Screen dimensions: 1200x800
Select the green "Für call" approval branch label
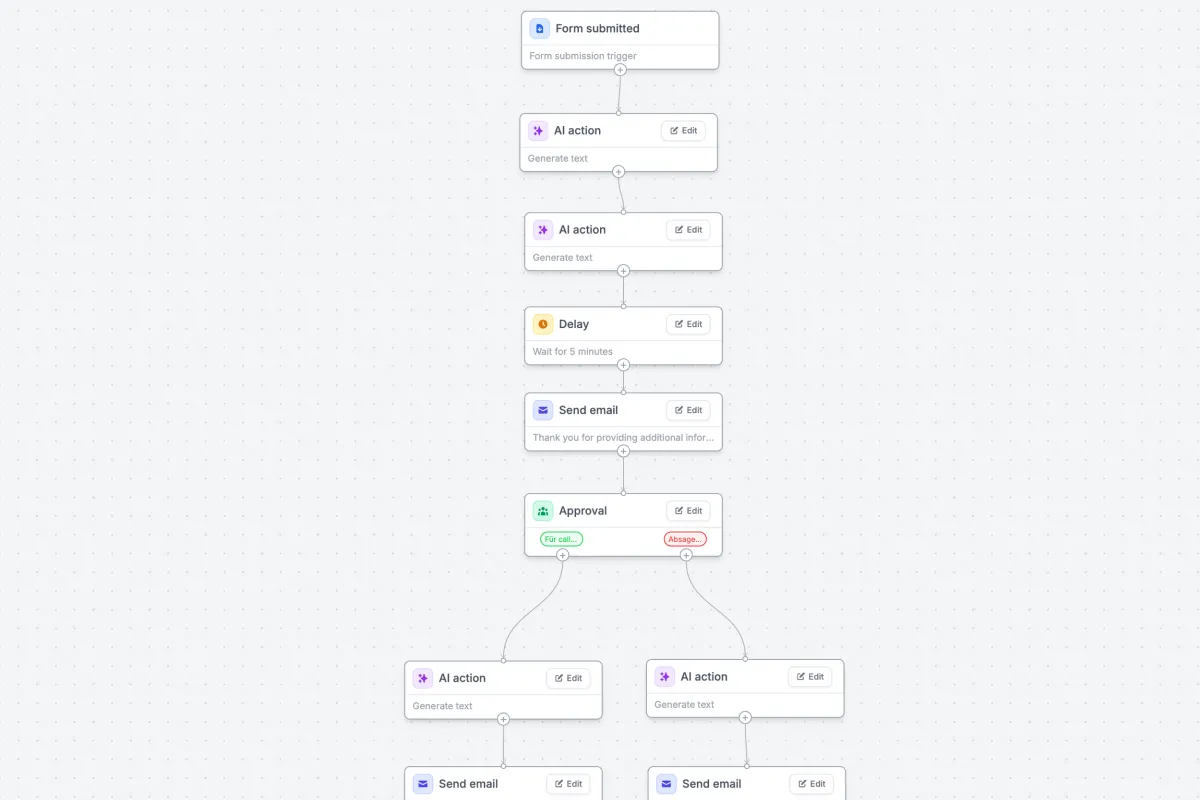(x=561, y=539)
